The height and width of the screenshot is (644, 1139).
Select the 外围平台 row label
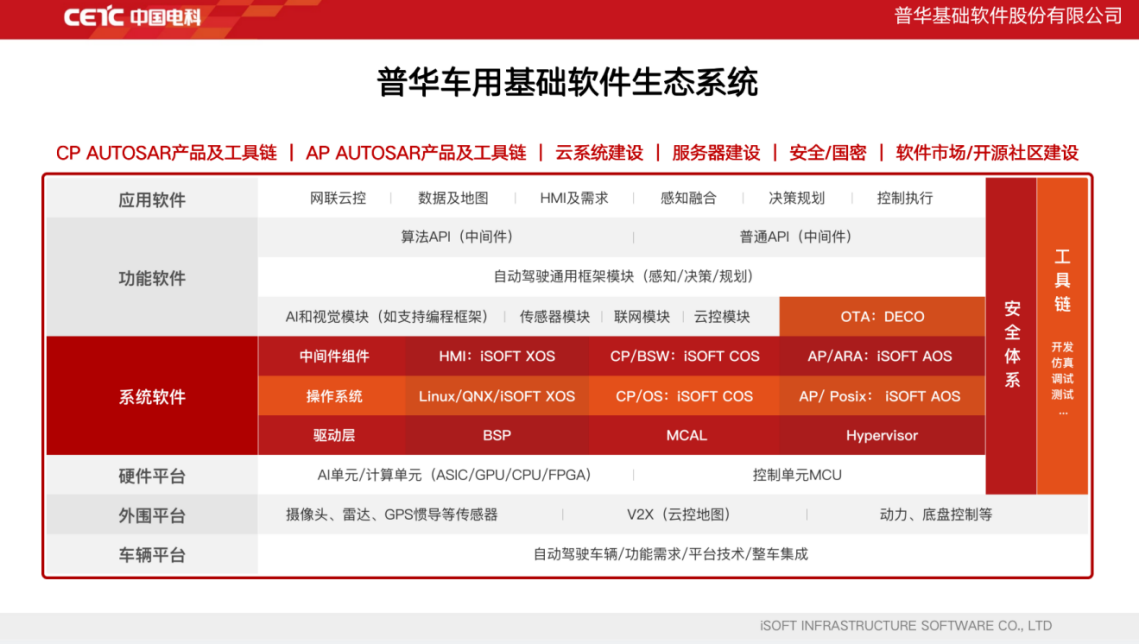[152, 516]
